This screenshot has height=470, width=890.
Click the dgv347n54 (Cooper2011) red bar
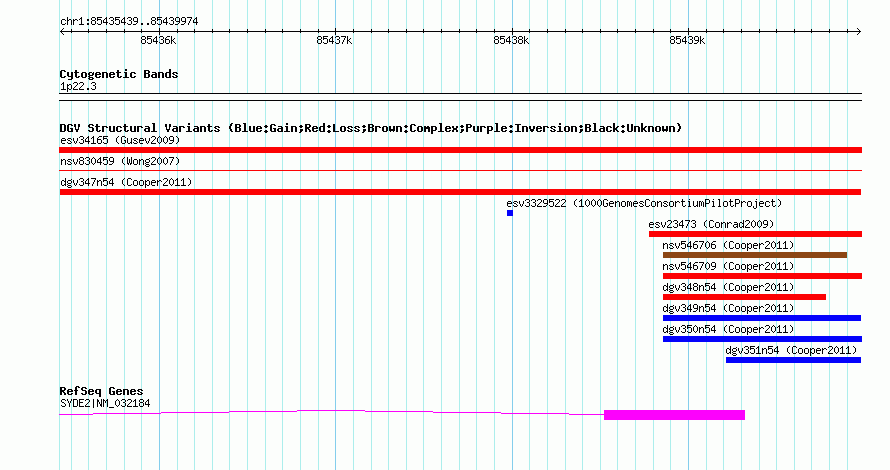[x=460, y=192]
